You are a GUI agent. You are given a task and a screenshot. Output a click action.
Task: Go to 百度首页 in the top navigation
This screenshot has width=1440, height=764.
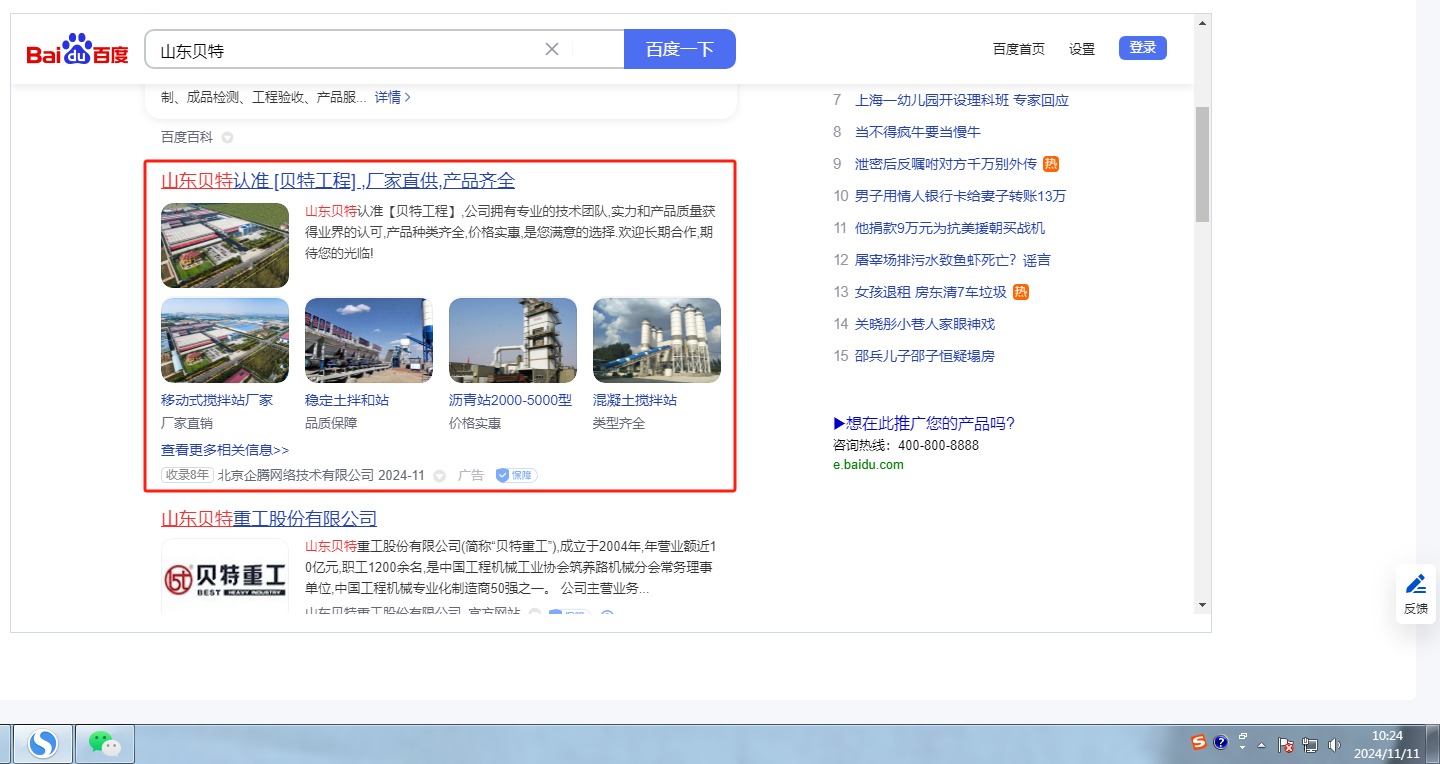tap(1018, 49)
